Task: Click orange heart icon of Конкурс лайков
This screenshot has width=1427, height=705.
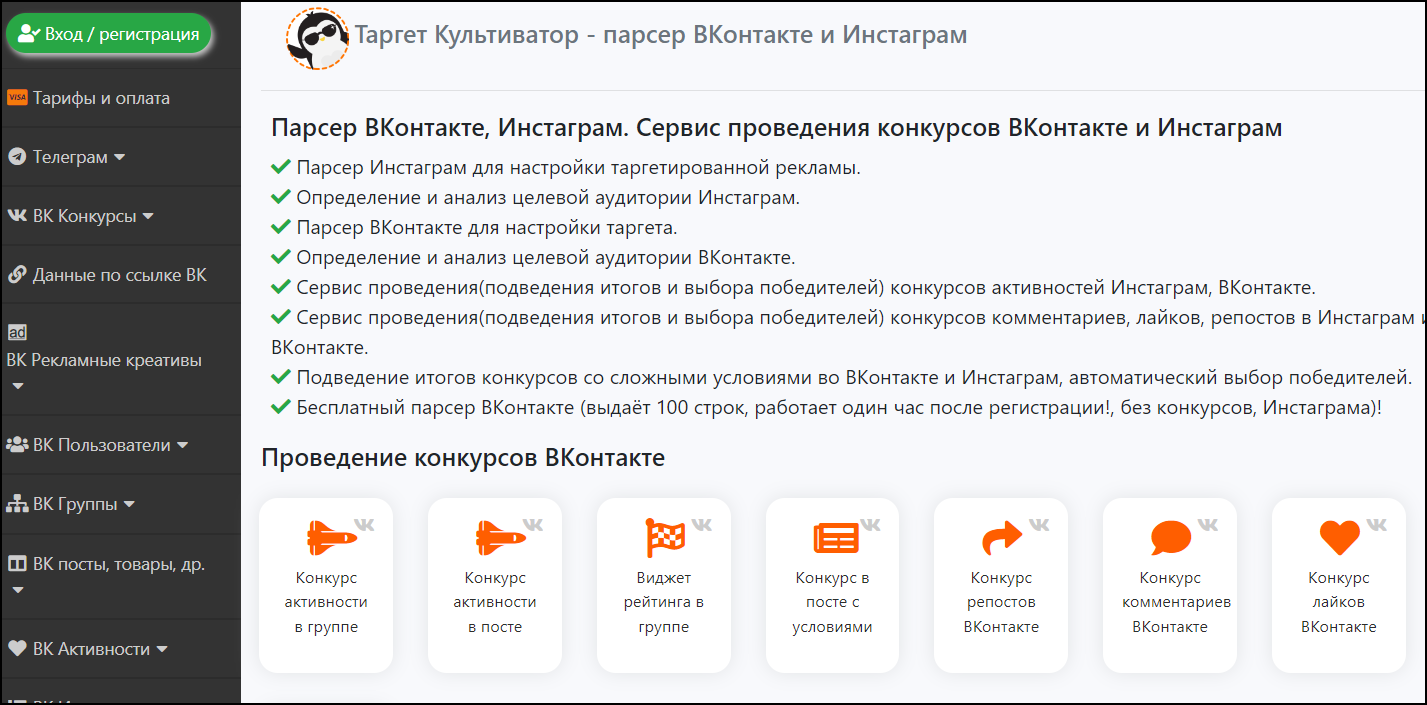Action: [1340, 538]
